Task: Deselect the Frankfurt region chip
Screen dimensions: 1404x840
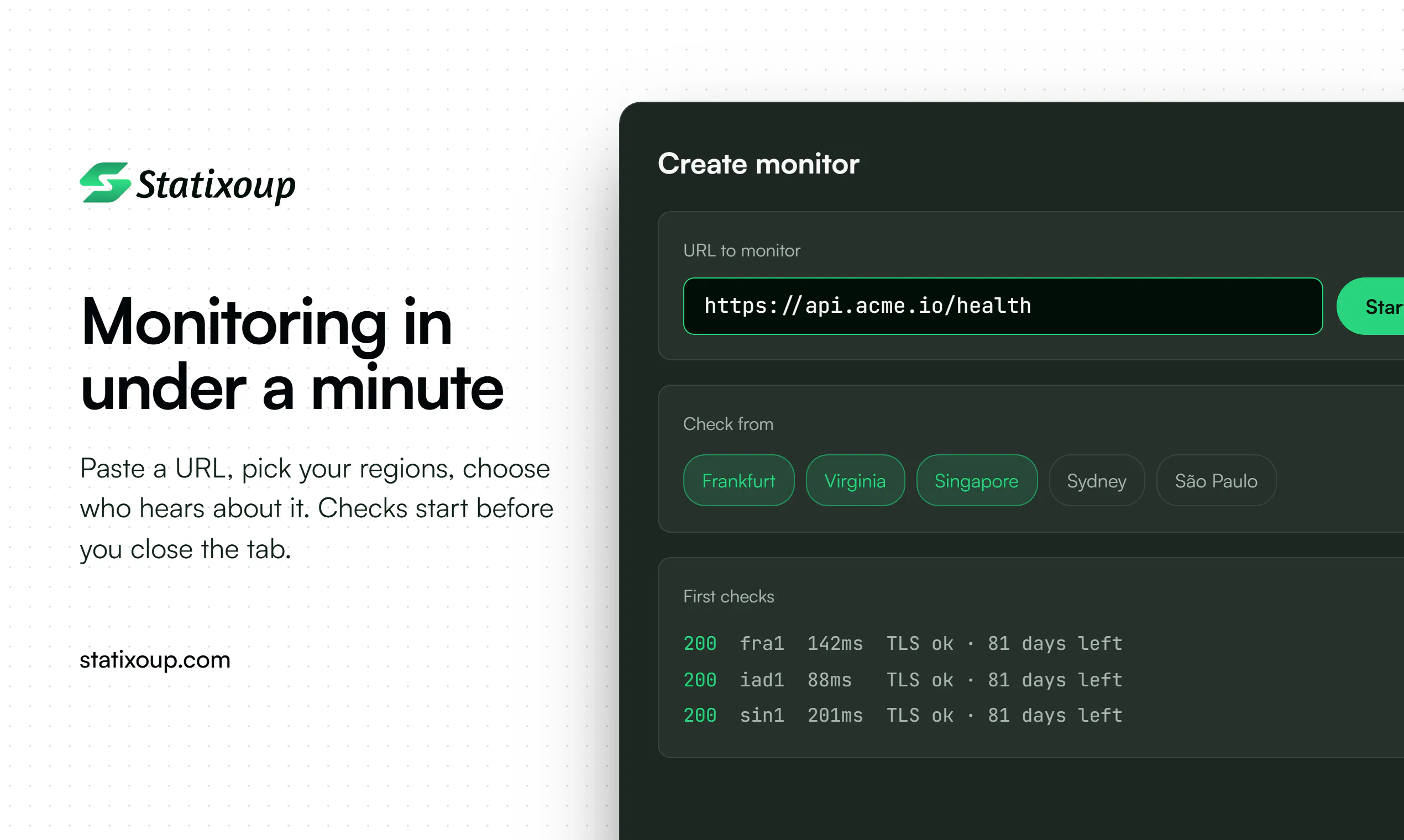Action: pyautogui.click(x=738, y=481)
